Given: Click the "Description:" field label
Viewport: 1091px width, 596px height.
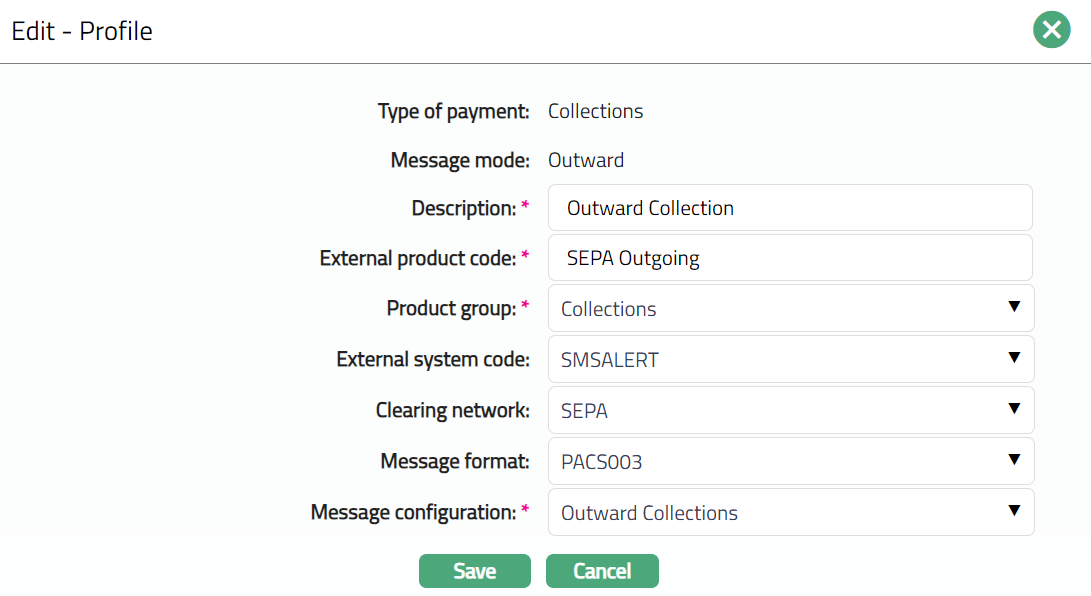Looking at the screenshot, I should tap(464, 208).
